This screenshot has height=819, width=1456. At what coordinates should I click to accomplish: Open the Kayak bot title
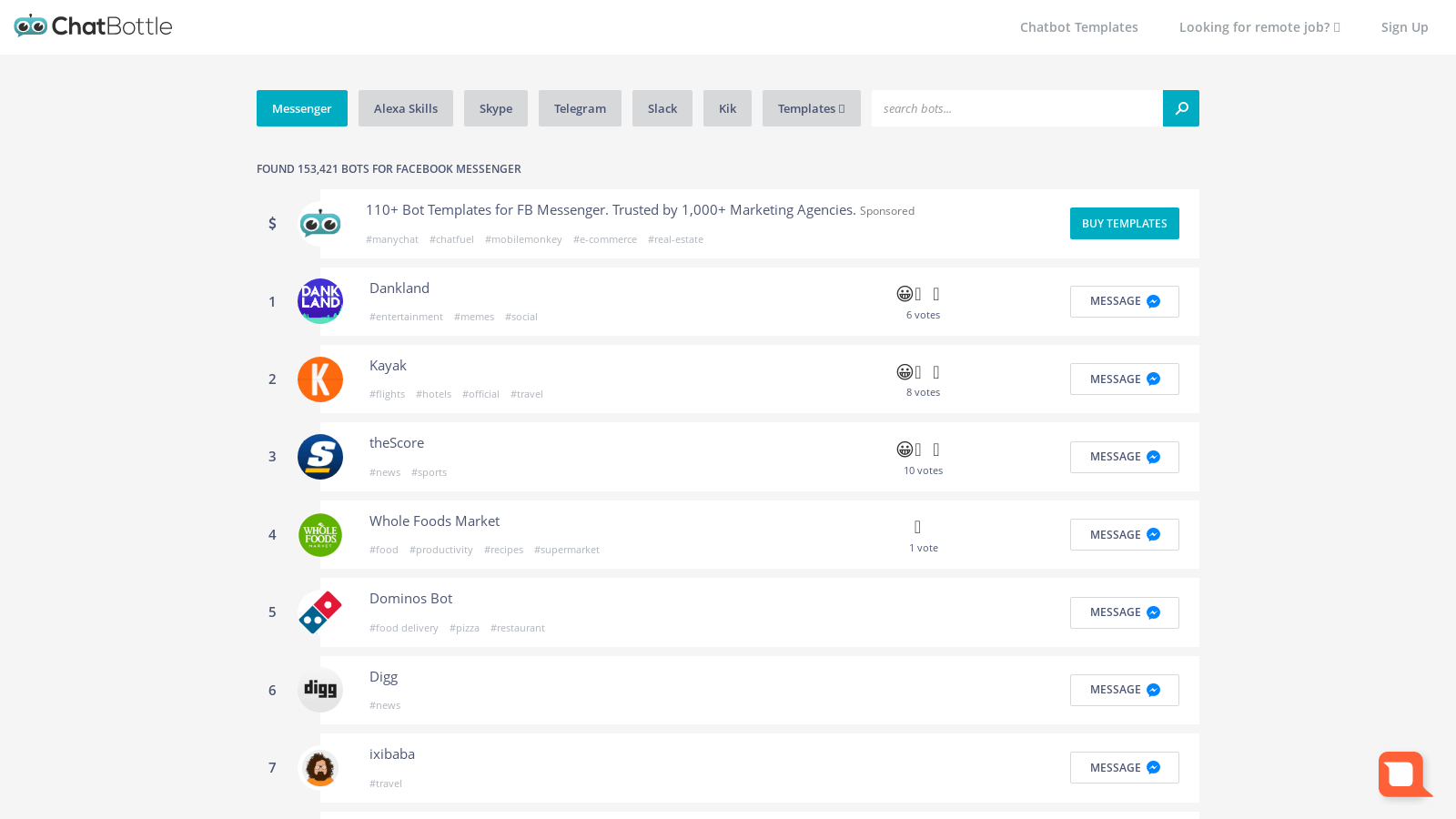click(x=388, y=366)
